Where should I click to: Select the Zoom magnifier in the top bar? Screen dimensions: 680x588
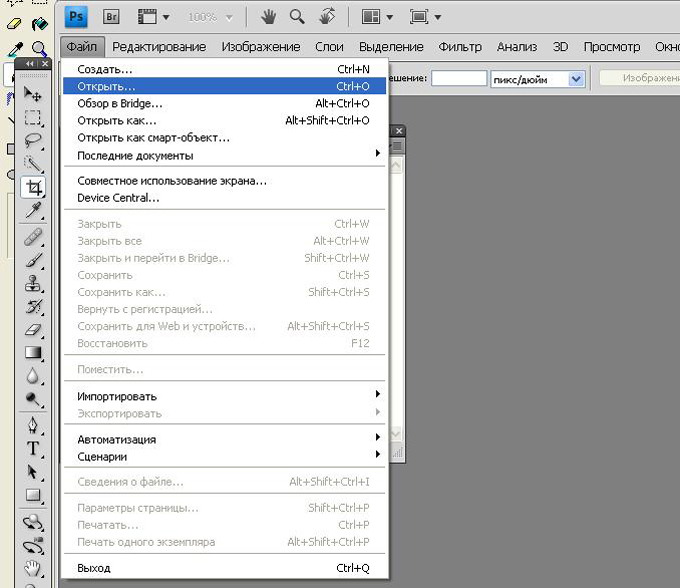coord(297,16)
